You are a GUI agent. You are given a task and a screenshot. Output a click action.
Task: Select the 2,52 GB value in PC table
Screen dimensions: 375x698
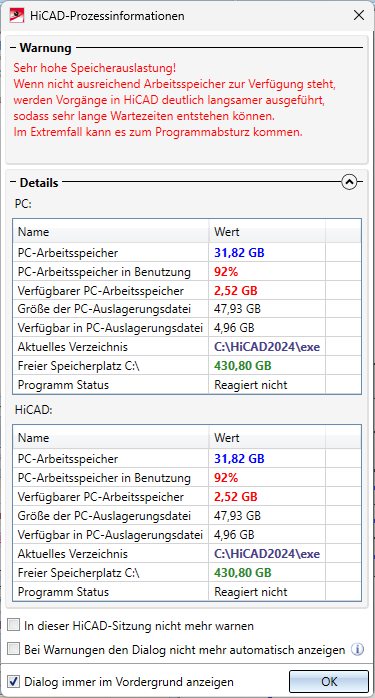click(x=236, y=291)
